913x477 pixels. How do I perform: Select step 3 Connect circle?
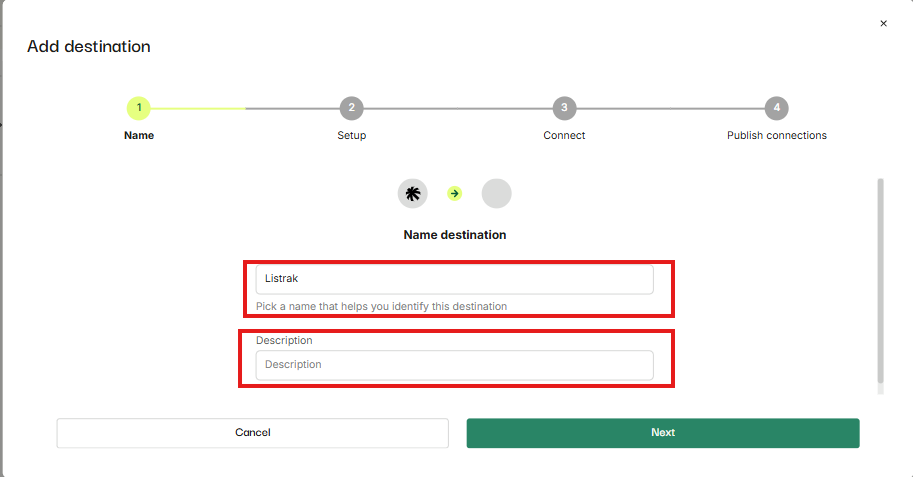coord(564,108)
